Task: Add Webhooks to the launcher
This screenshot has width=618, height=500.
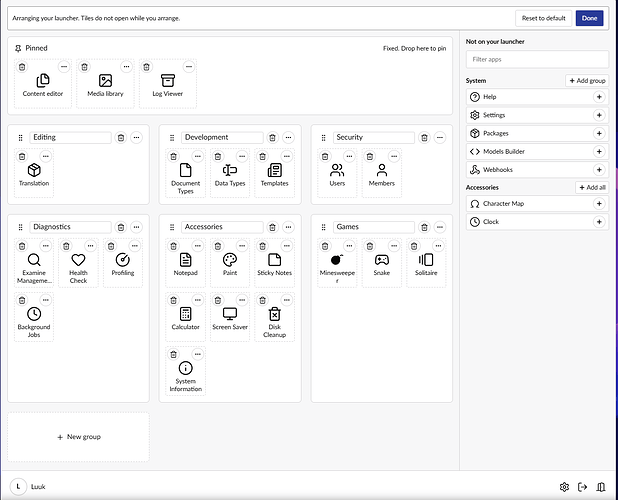Action: point(599,170)
